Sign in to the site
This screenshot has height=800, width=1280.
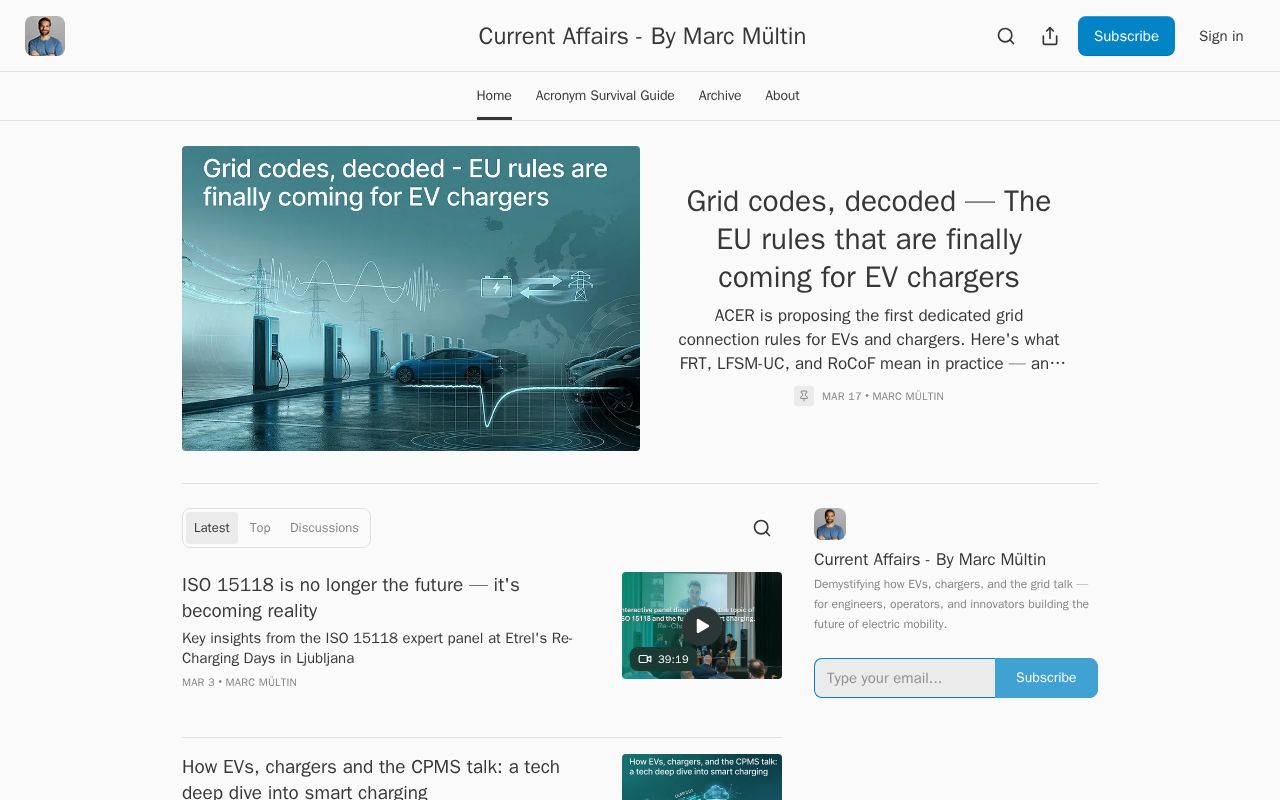pos(1221,36)
